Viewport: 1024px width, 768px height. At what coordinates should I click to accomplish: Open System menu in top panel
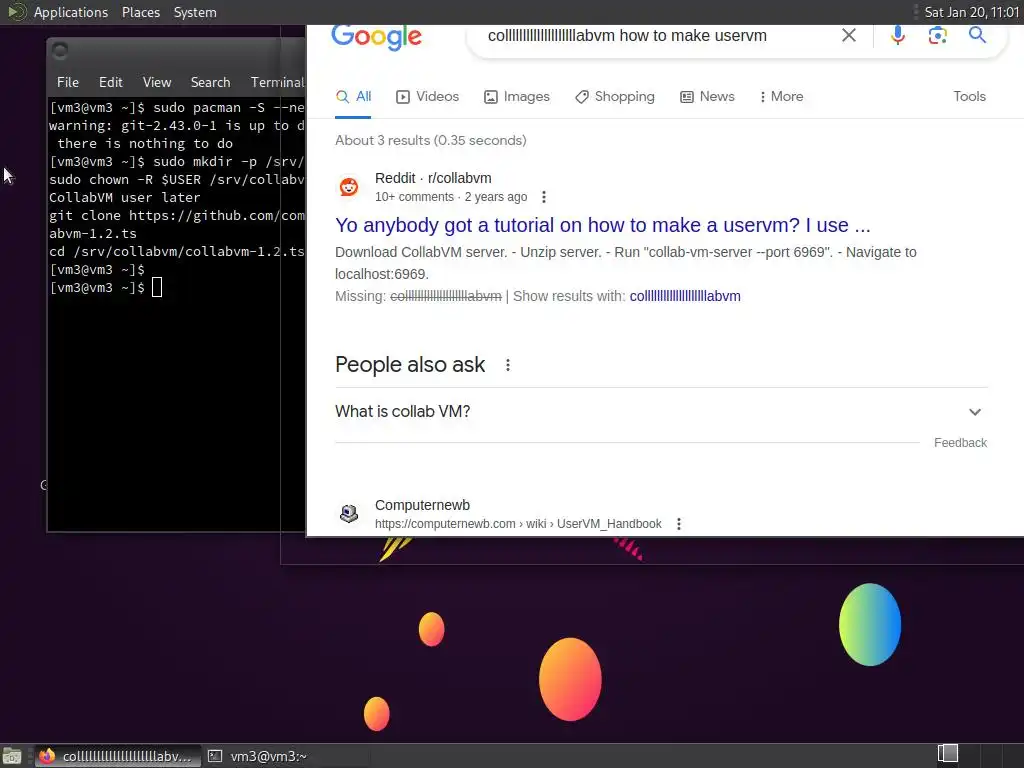point(195,12)
